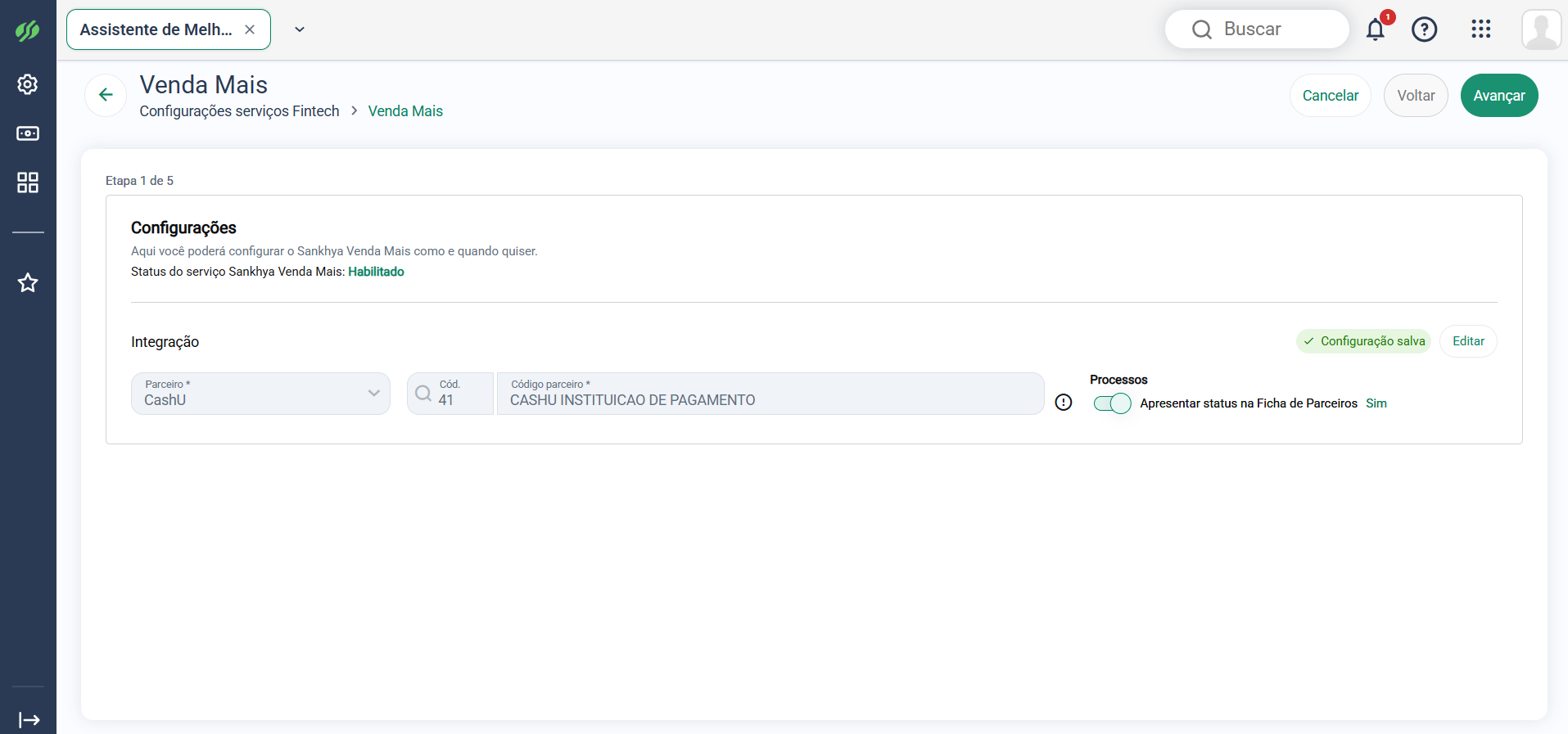Click back arrow beside Venda Mais title
The width and height of the screenshot is (1568, 734).
pyautogui.click(x=106, y=95)
